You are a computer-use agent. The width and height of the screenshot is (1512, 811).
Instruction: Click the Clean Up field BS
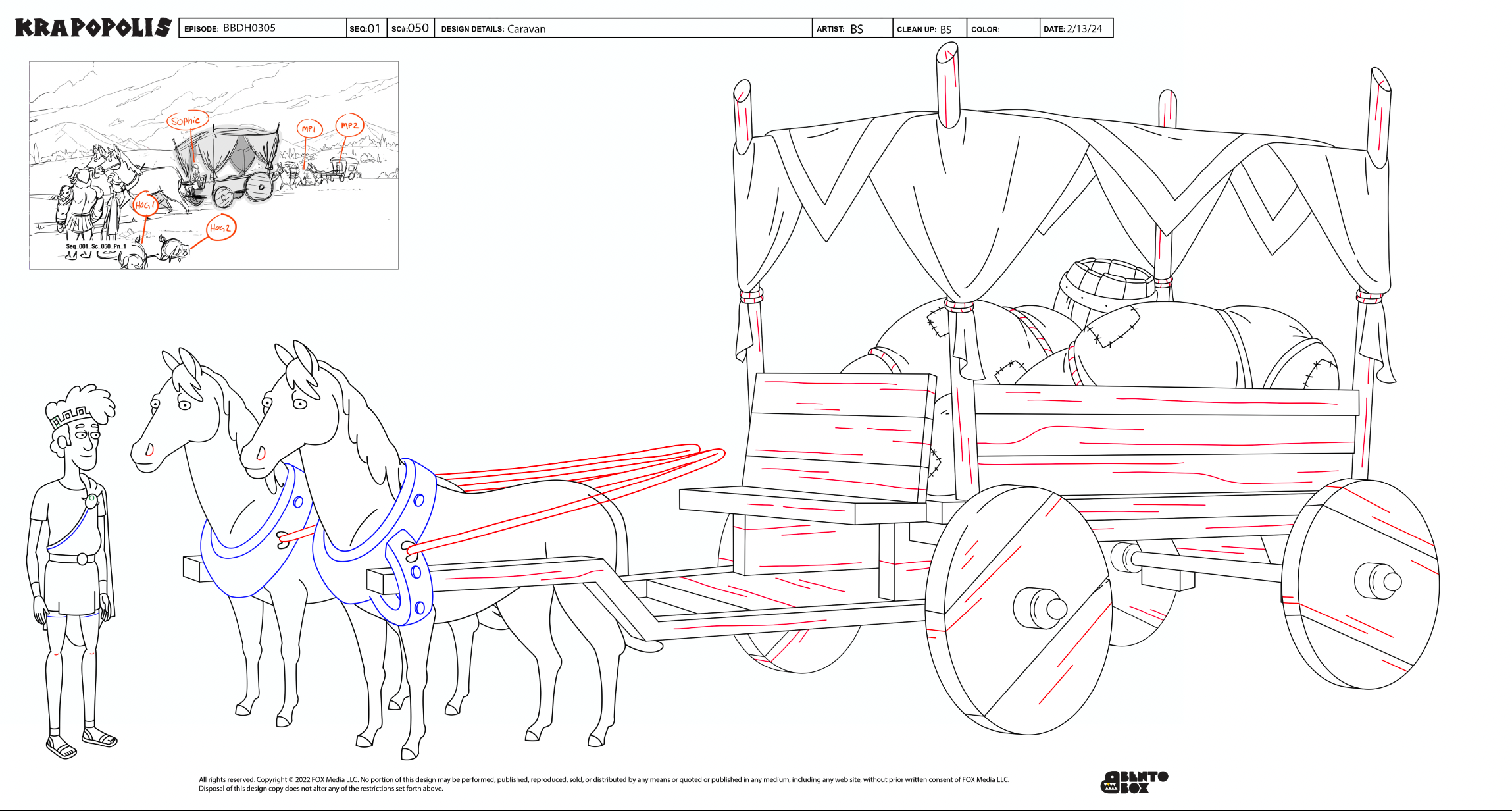945,30
